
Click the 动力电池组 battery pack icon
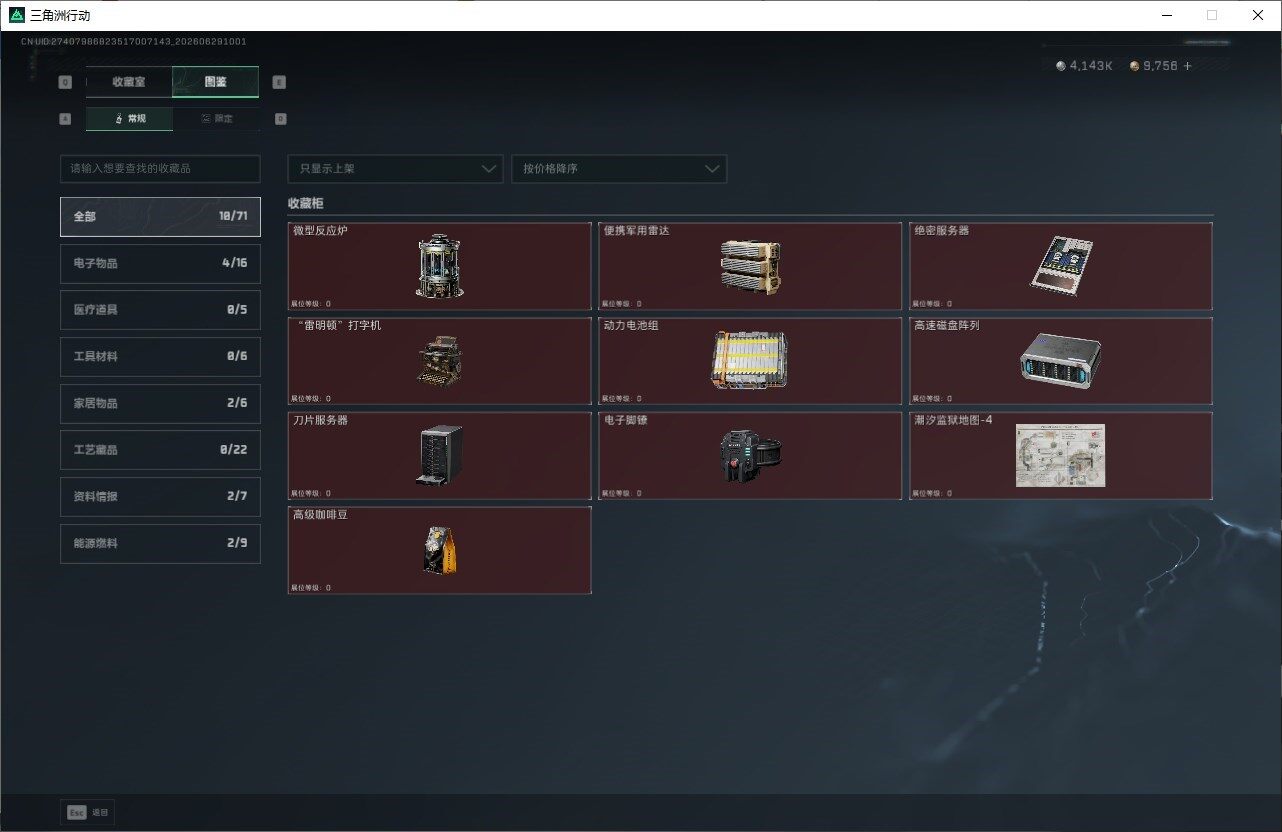[x=750, y=360]
